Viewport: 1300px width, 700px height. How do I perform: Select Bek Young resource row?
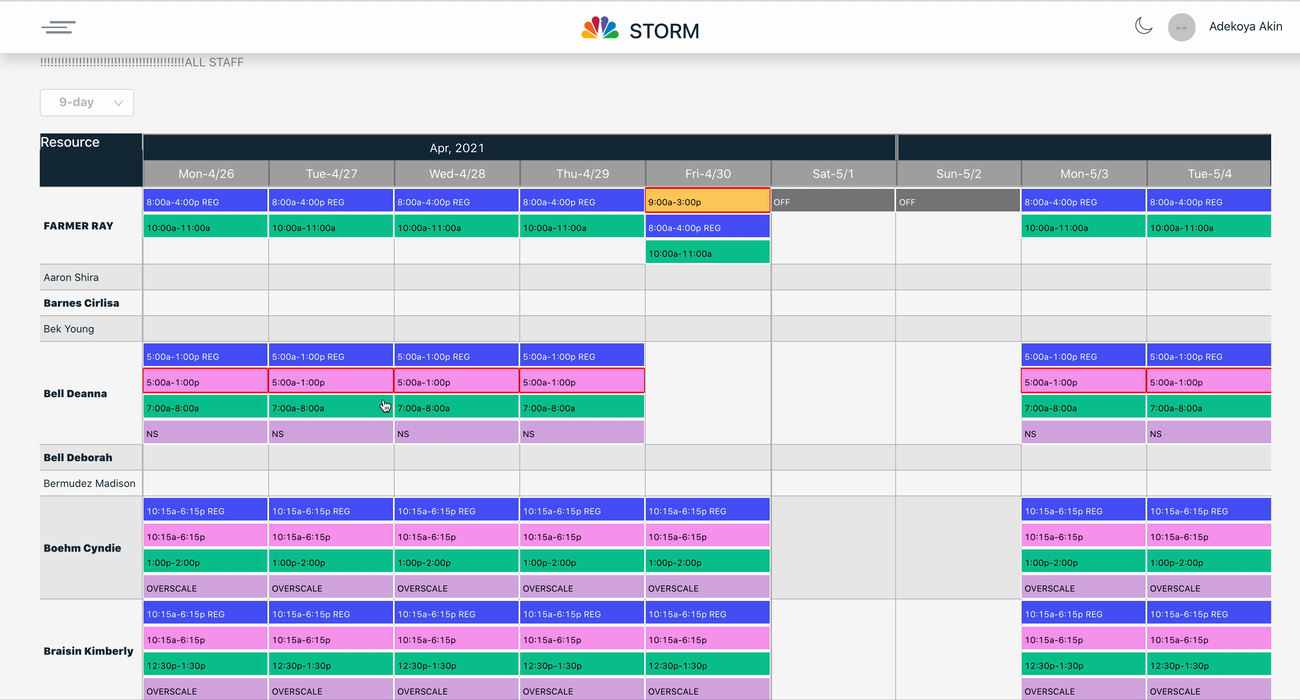(x=91, y=329)
